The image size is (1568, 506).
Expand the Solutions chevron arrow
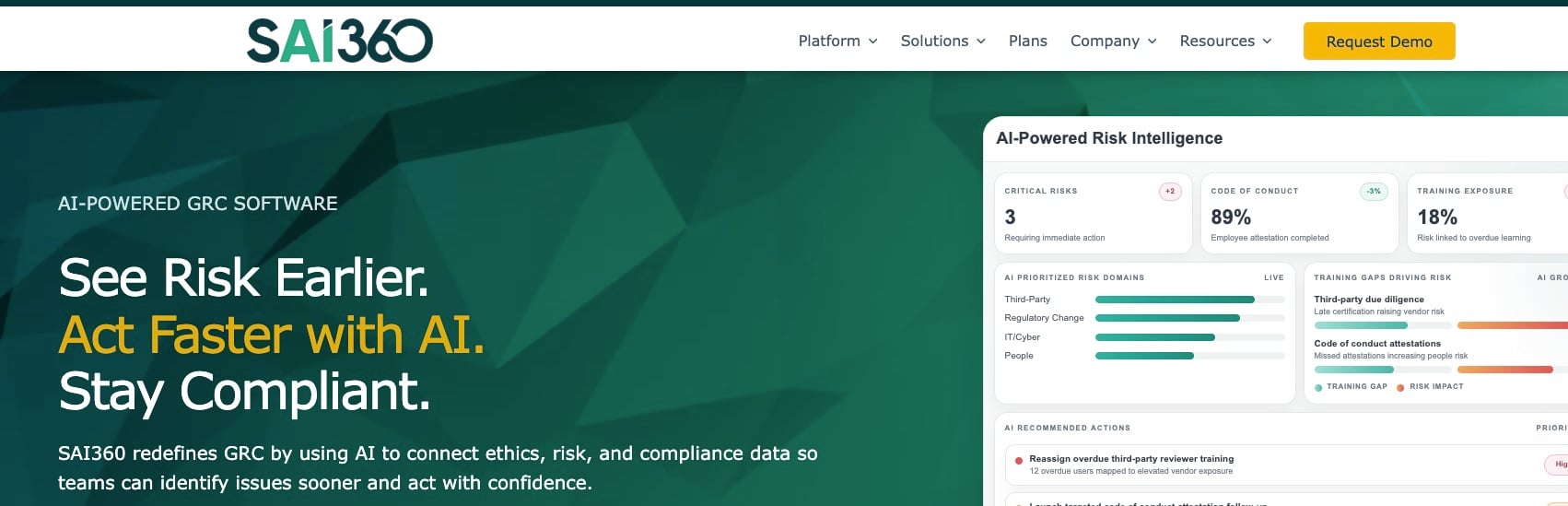click(980, 41)
